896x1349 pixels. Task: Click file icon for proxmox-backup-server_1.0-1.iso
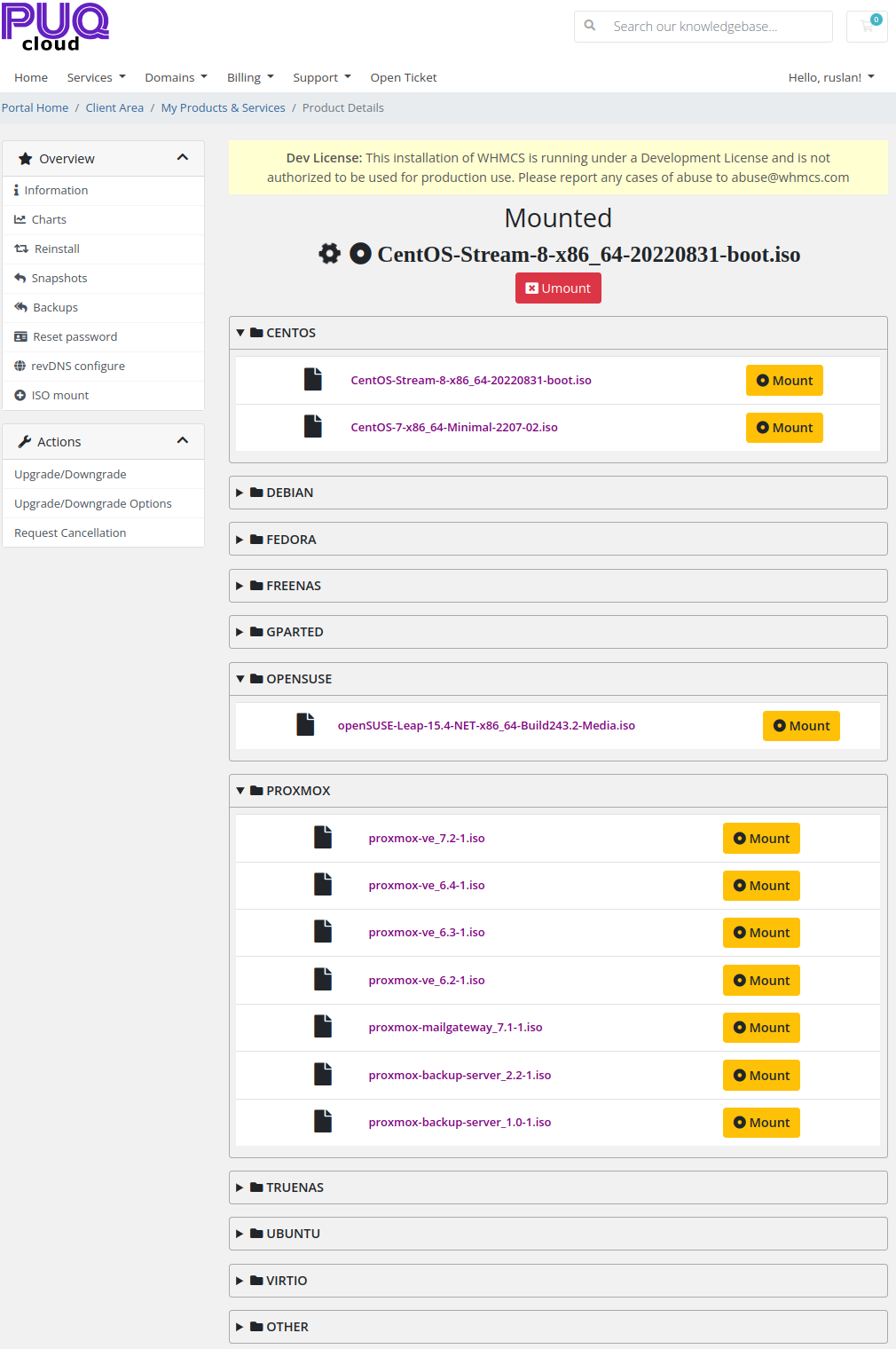tap(323, 1122)
